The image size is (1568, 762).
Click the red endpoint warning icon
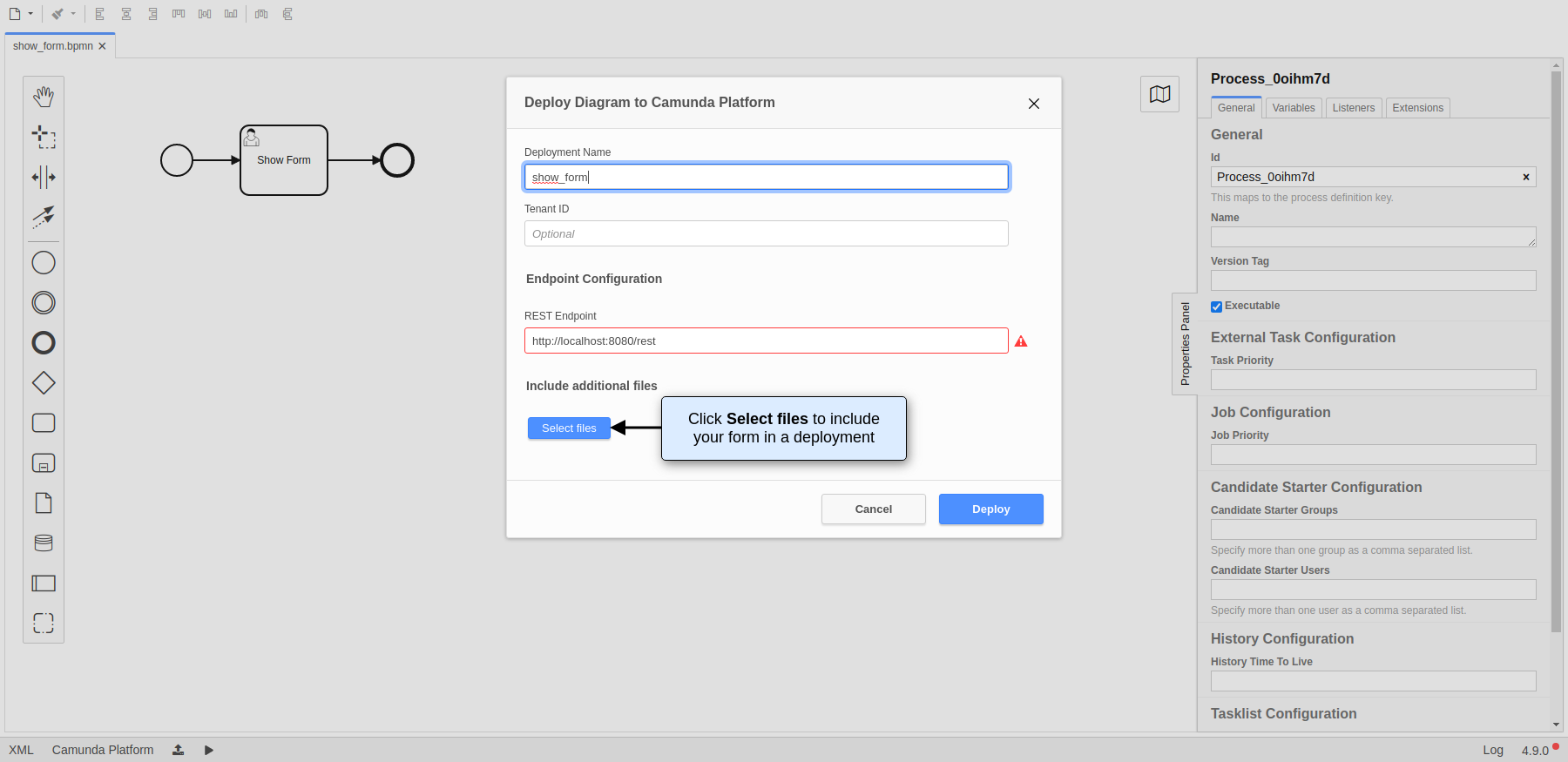coord(1021,341)
